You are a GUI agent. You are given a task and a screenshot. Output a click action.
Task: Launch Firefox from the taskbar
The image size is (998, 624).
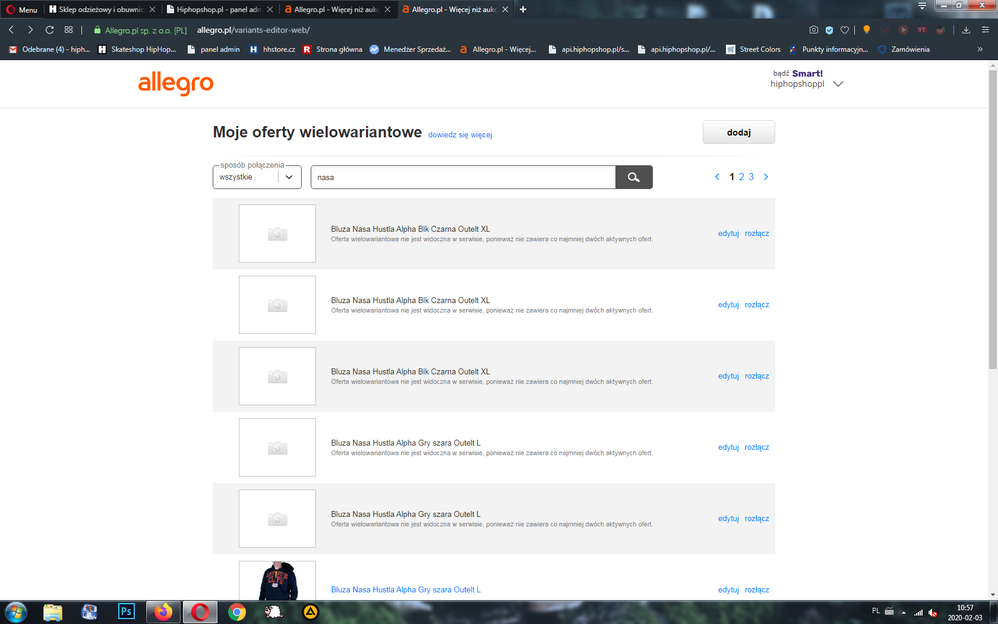(163, 611)
